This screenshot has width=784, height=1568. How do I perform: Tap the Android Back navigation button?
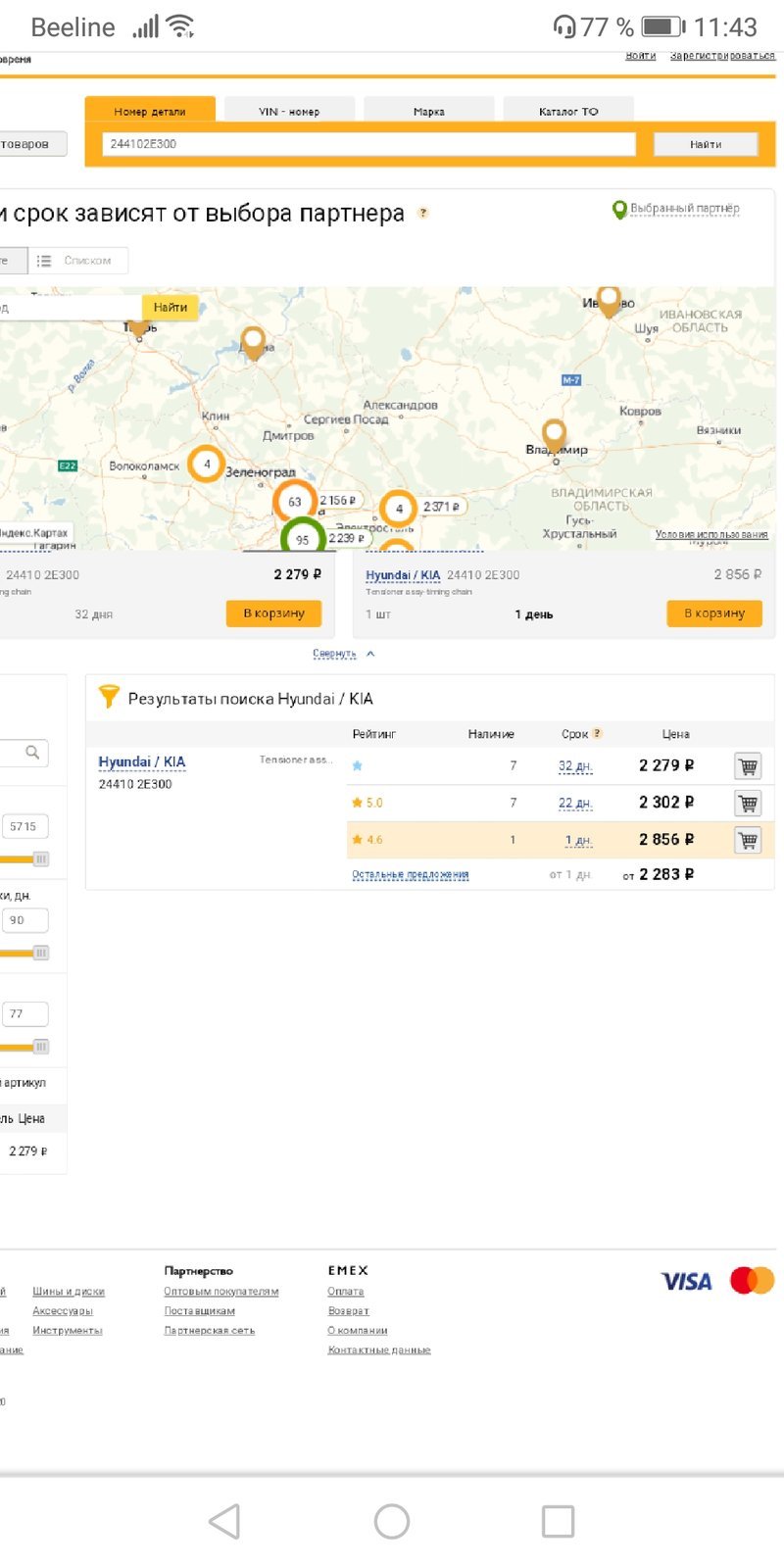[224, 1521]
